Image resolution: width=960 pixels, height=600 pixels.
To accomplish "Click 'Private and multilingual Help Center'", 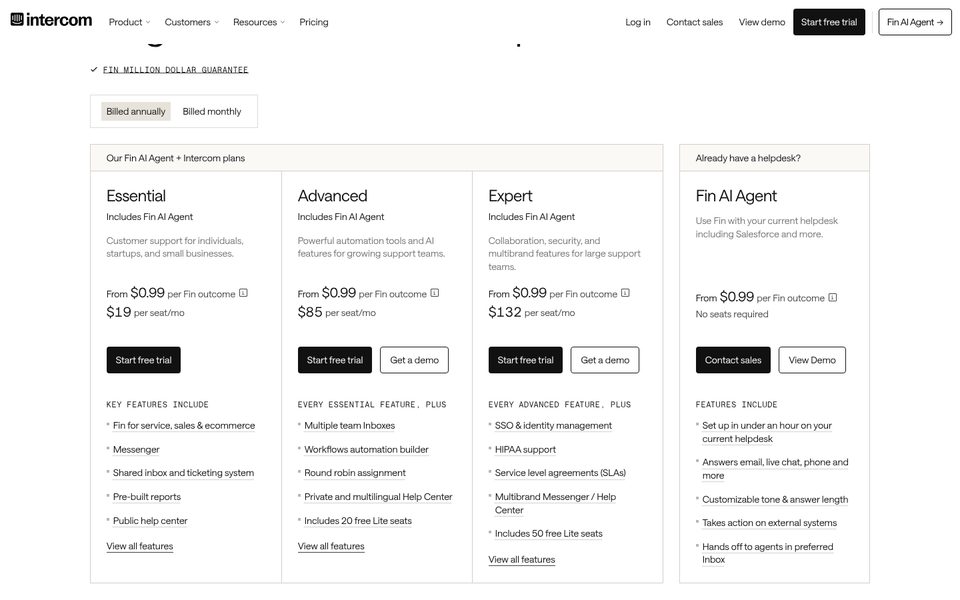I will [378, 497].
